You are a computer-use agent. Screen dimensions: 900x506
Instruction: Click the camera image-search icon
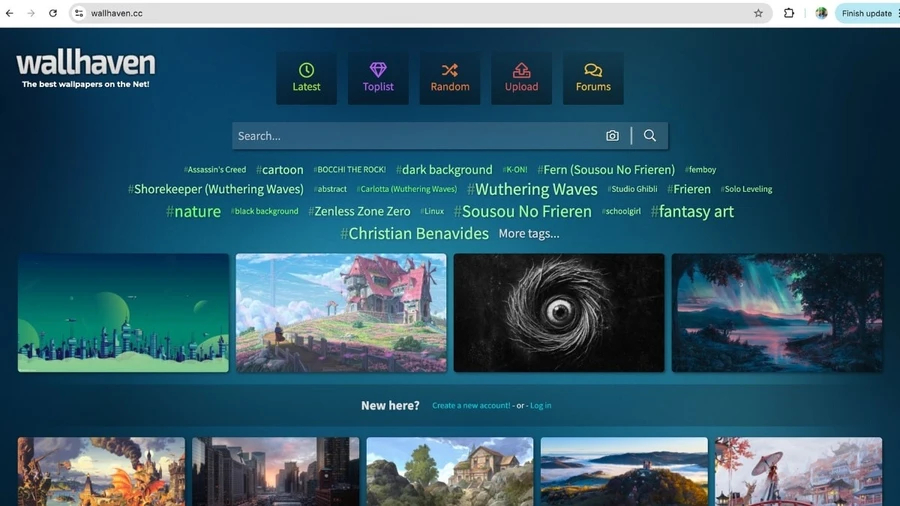tap(612, 136)
